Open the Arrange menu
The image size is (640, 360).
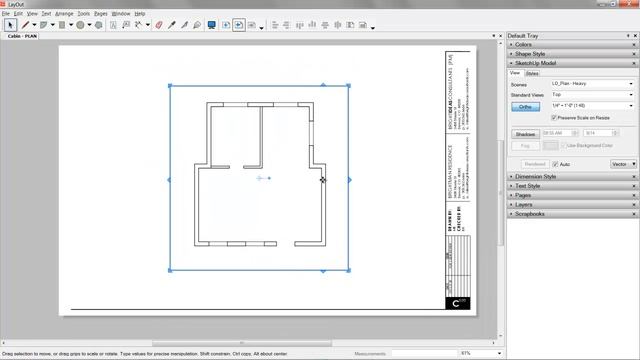coord(64,14)
